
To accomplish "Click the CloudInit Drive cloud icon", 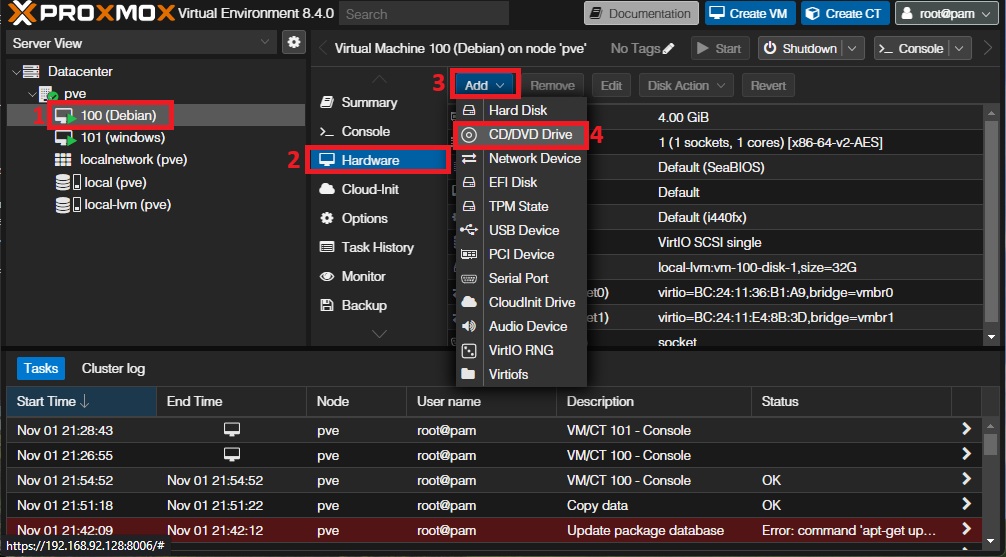I will 469,302.
